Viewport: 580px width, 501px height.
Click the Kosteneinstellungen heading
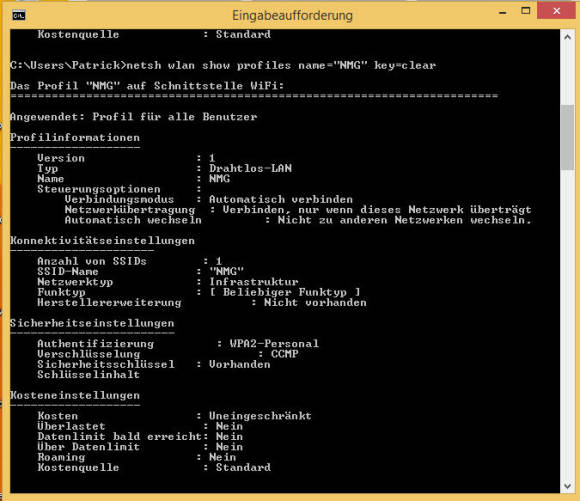coord(75,396)
